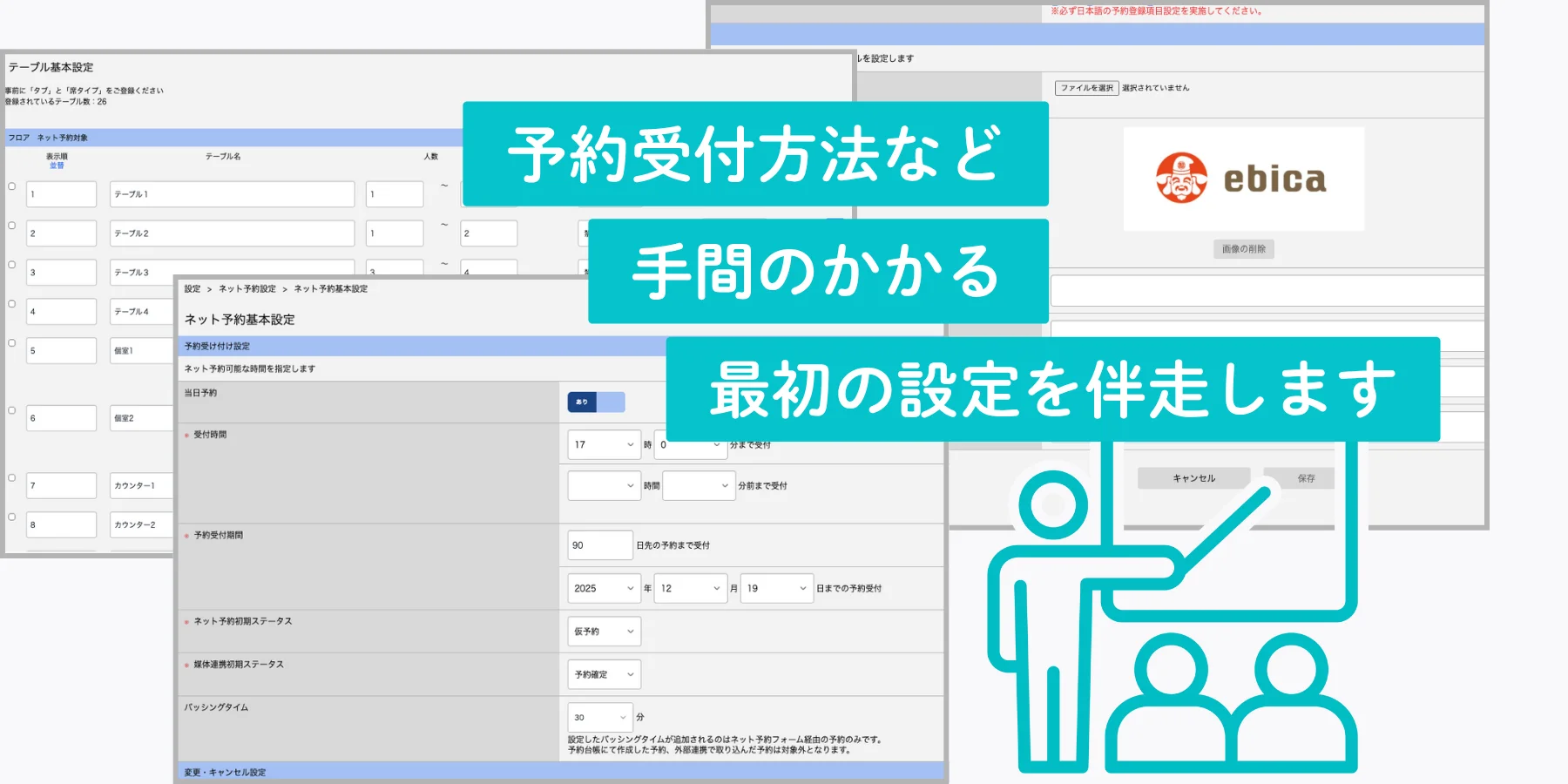Click the ebica logo image
Screen dimensions: 1568x784
[1244, 179]
